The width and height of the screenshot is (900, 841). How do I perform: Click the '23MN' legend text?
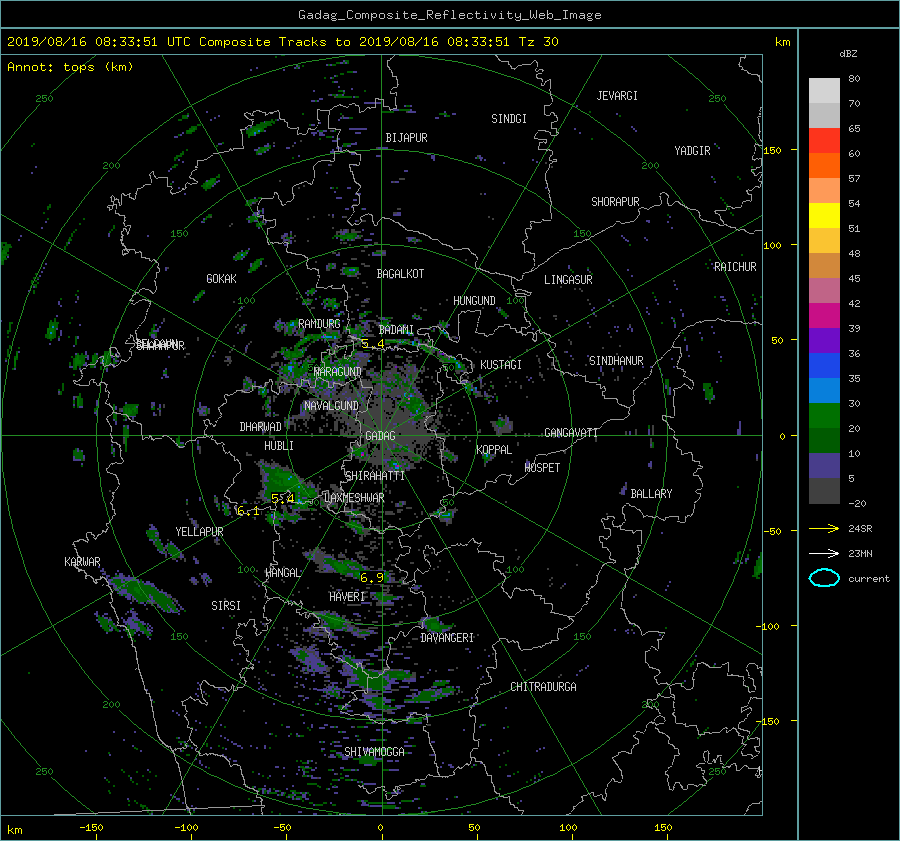coord(860,554)
